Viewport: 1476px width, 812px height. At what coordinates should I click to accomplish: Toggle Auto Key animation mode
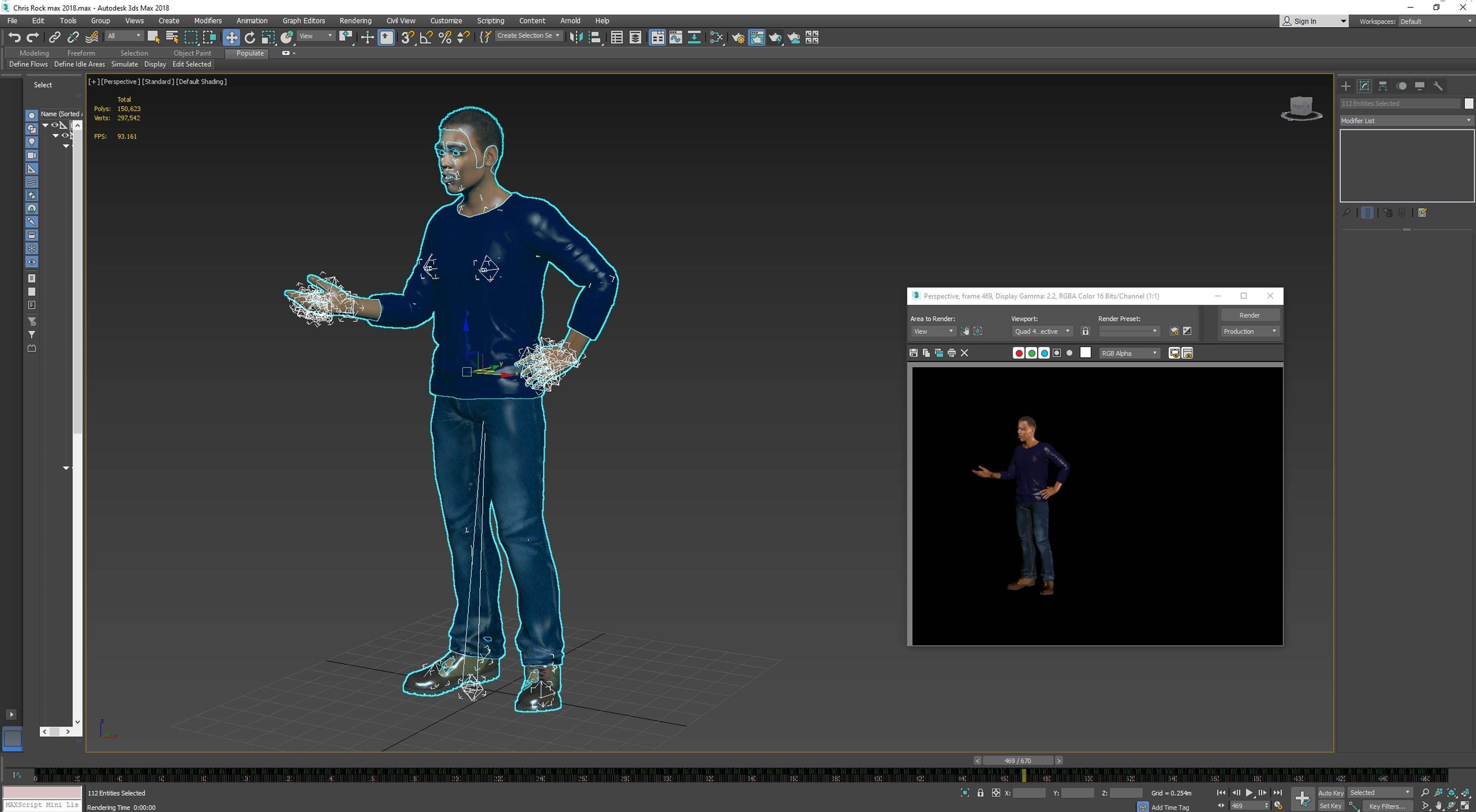[1330, 793]
